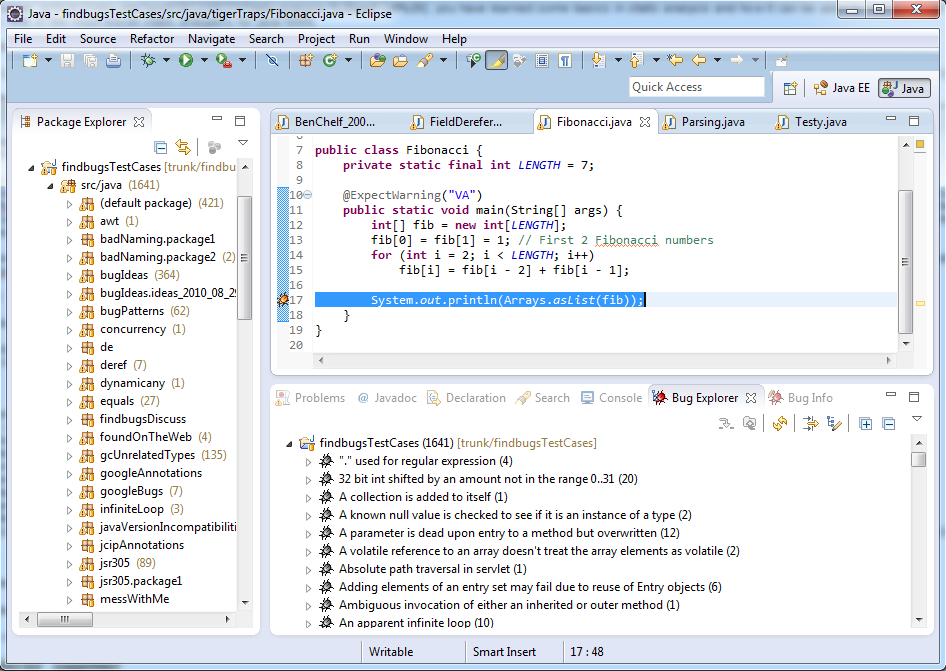Click the Quick Access search field
The image size is (946, 671).
point(696,87)
